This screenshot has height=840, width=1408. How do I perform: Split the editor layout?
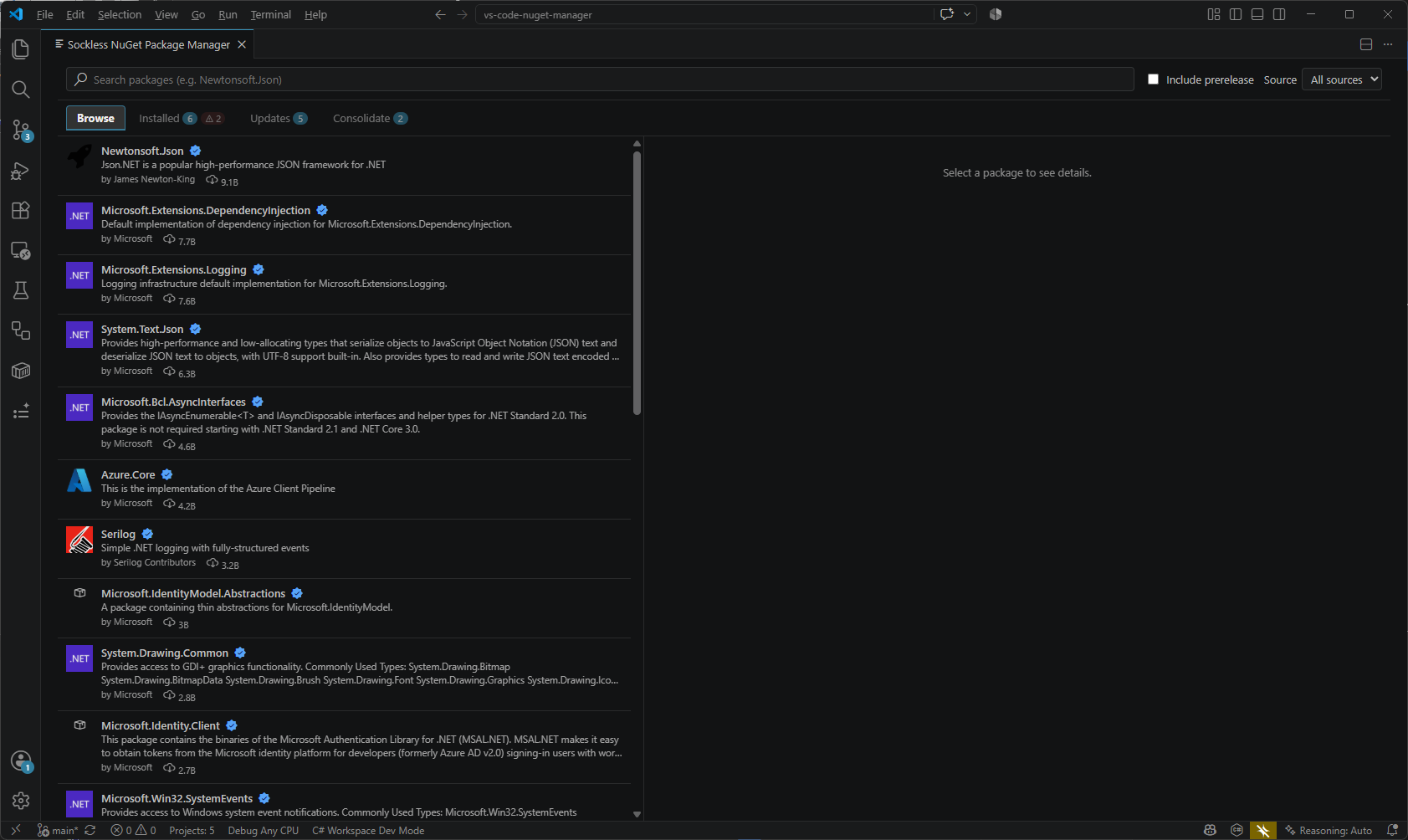(1366, 44)
